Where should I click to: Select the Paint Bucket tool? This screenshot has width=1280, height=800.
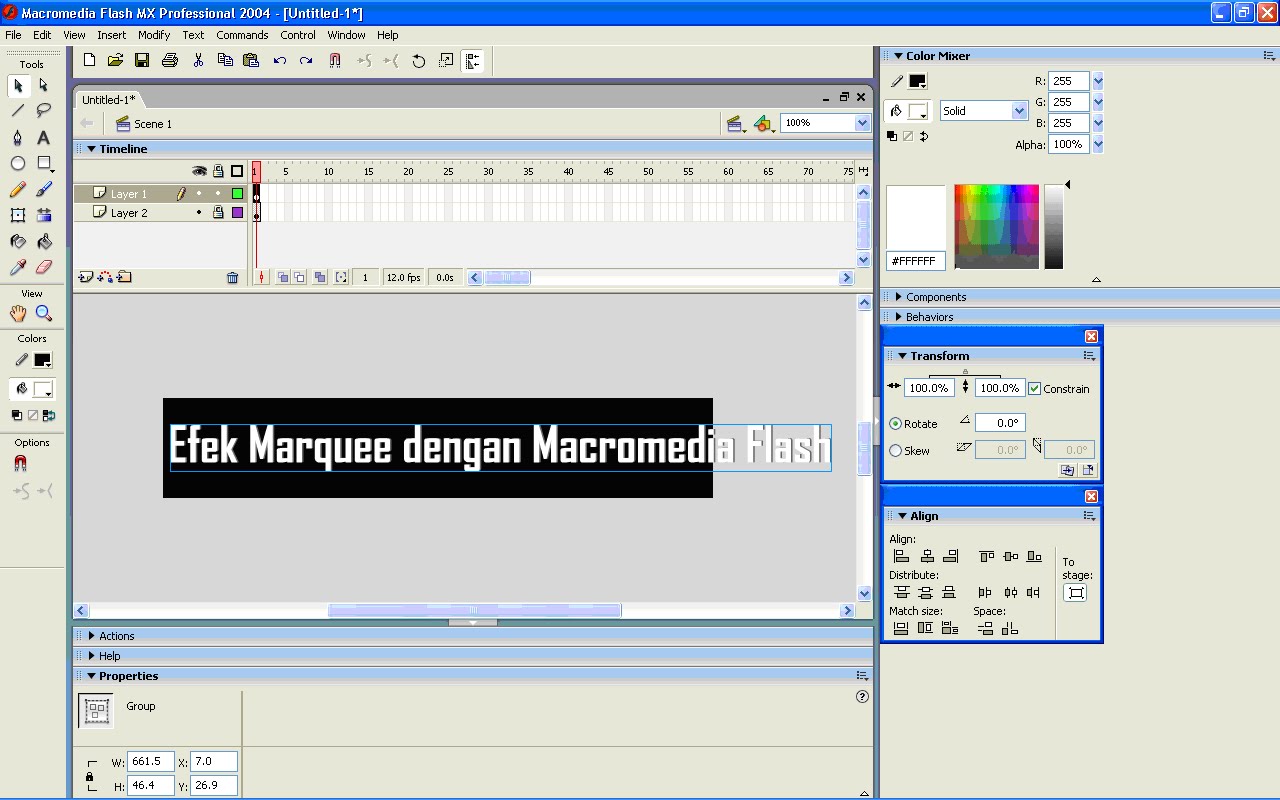tap(44, 241)
